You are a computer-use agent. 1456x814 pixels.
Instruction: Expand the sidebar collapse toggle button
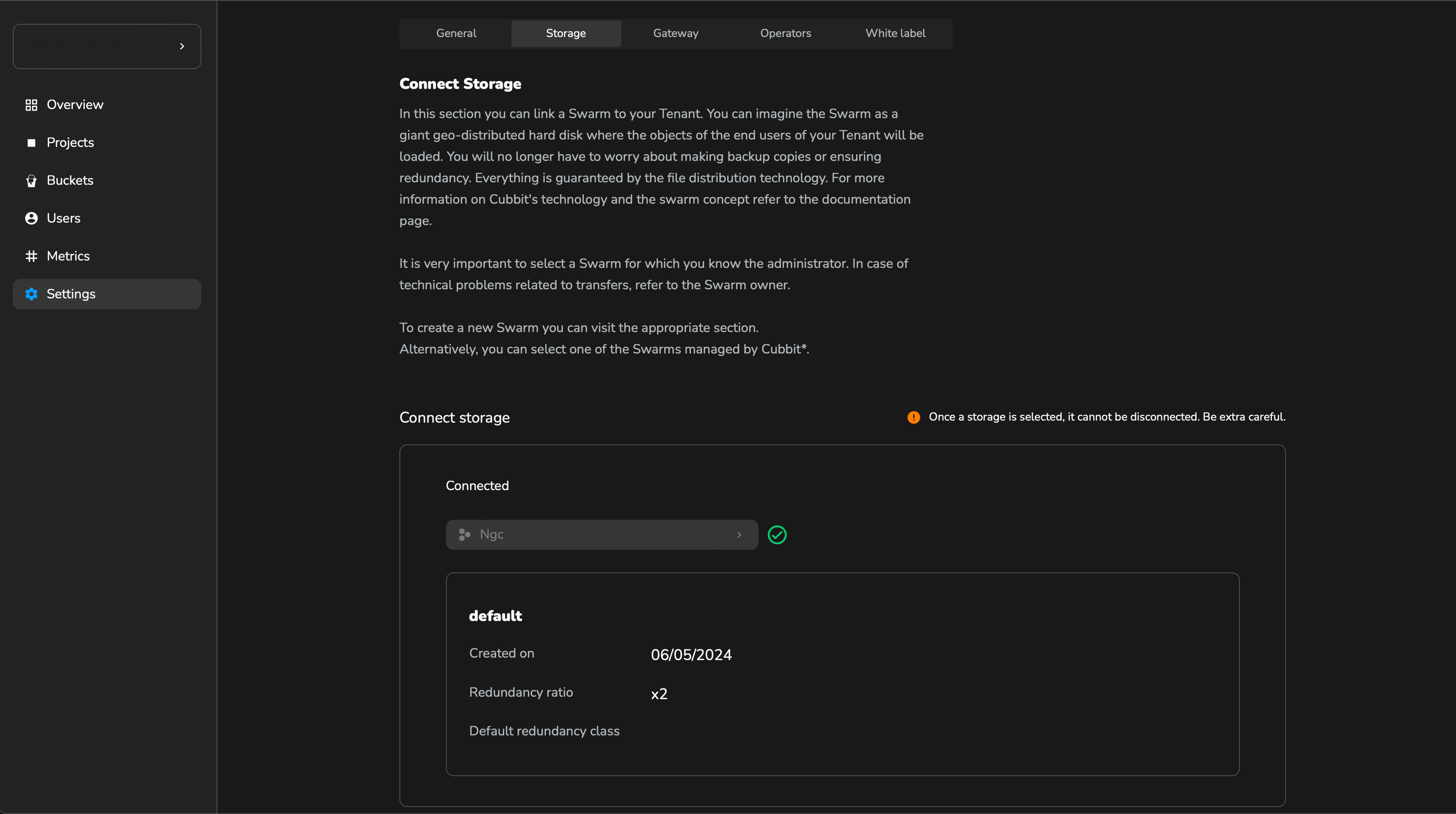(182, 46)
